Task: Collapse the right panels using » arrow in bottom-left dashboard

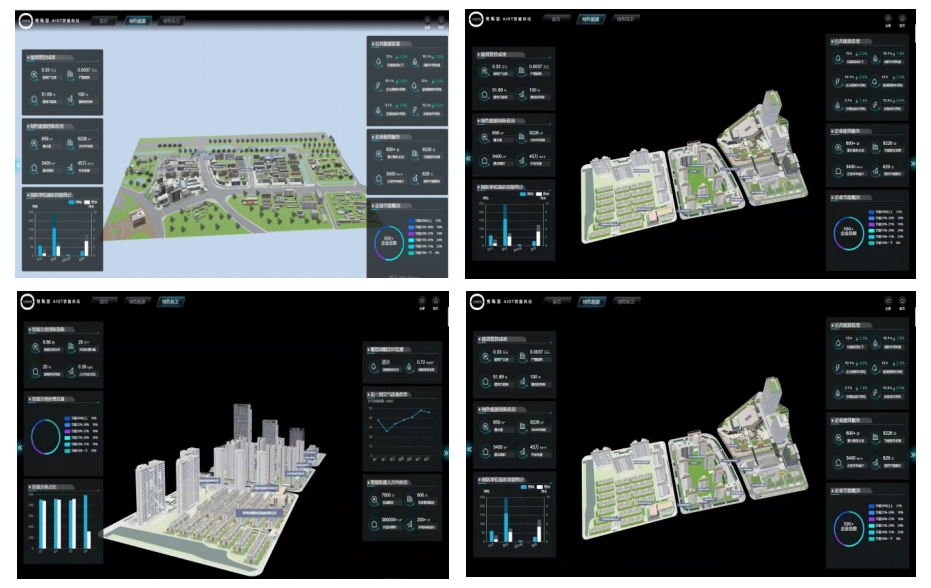Action: 446,452
